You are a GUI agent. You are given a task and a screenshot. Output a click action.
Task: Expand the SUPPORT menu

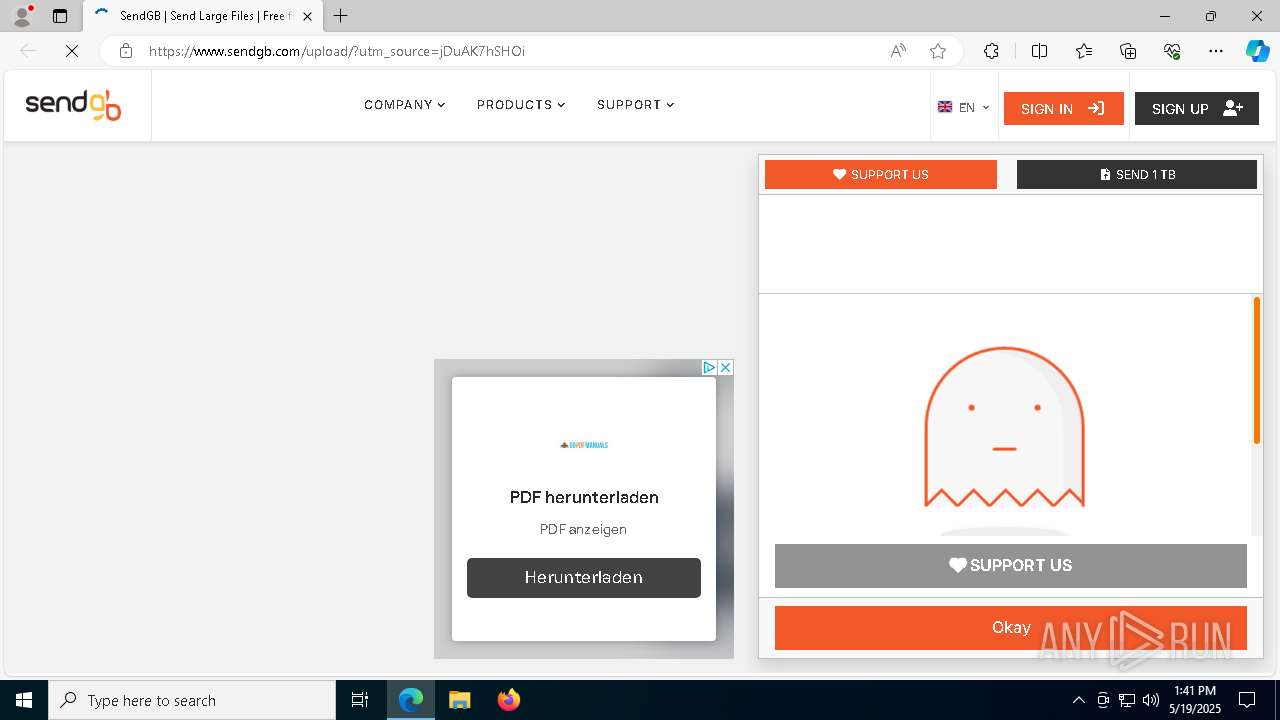click(x=636, y=105)
